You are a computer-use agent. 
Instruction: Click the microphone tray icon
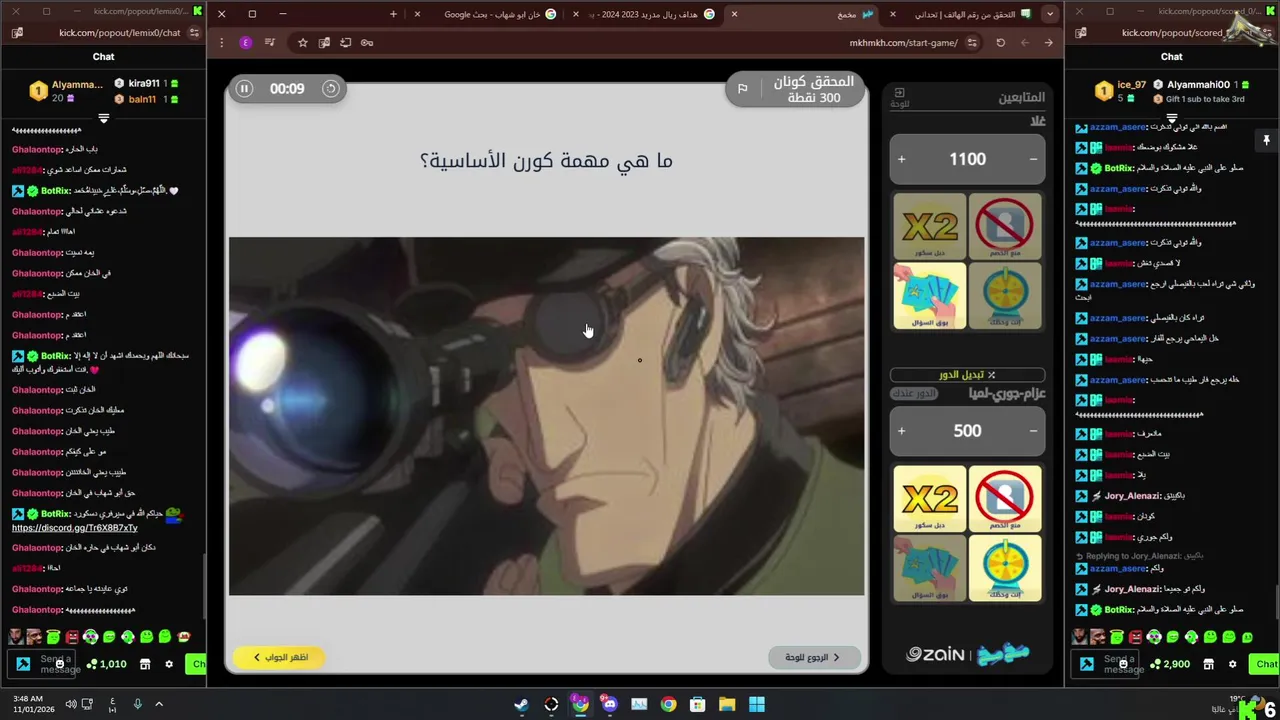click(x=137, y=704)
